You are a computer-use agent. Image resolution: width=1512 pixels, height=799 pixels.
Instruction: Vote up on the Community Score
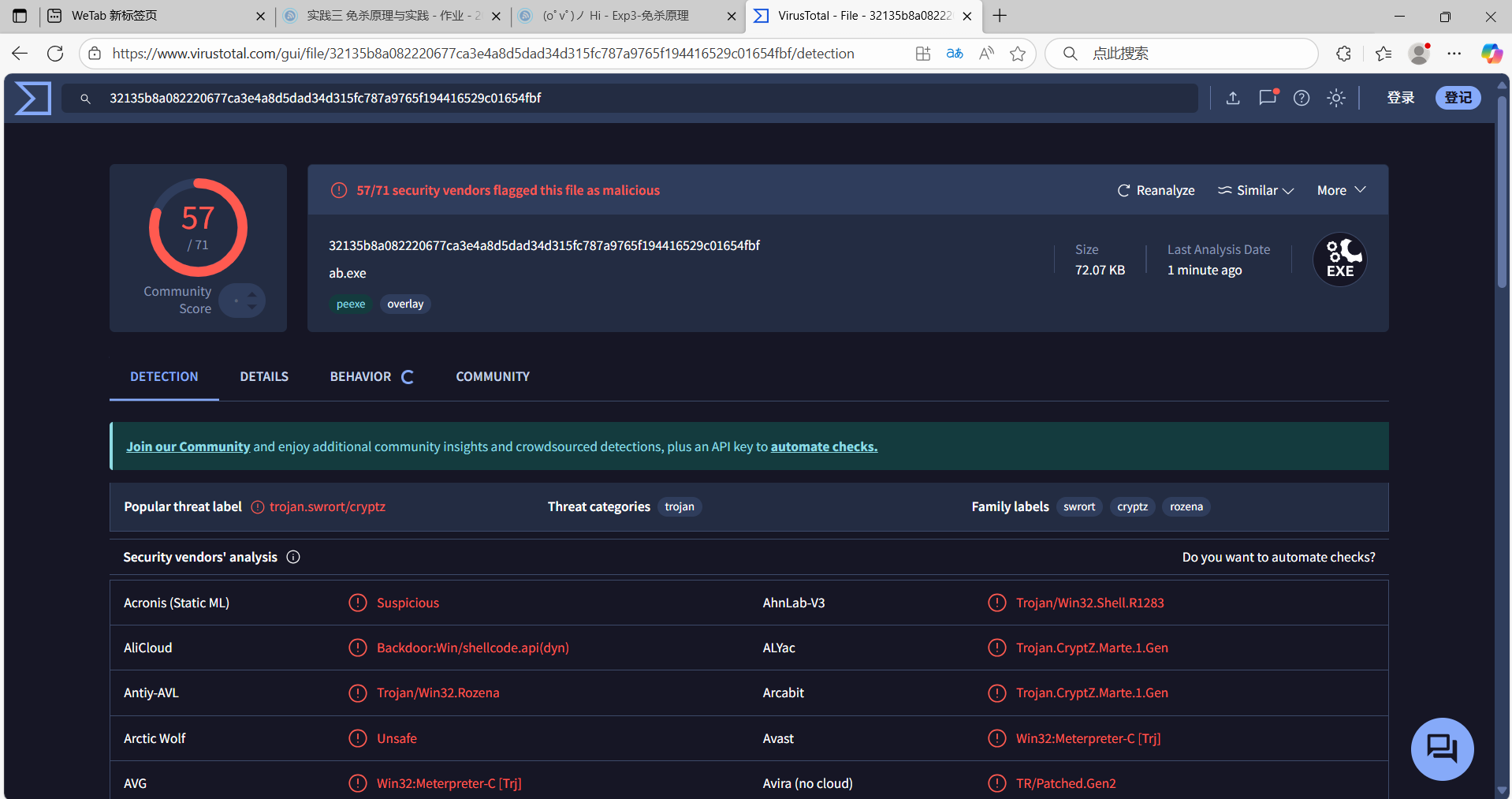[x=252, y=294]
